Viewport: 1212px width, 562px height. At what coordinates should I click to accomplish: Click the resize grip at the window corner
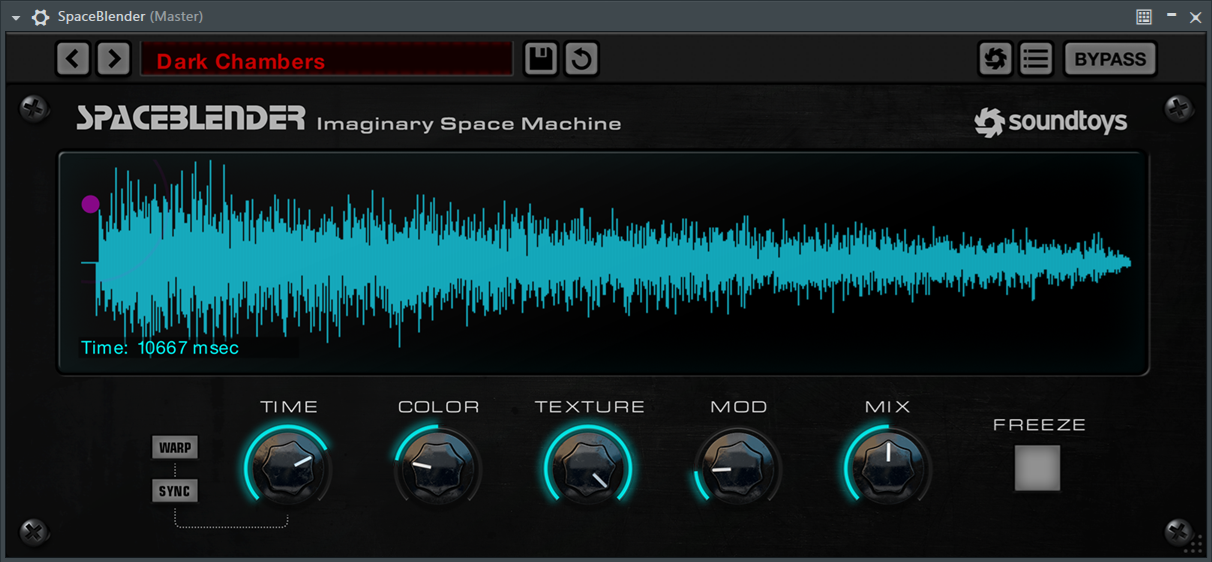tap(1195, 546)
